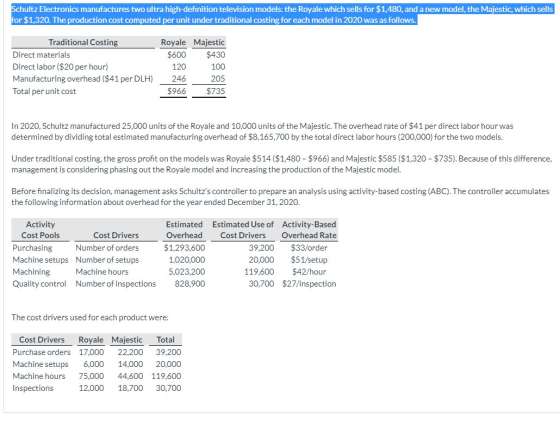The image size is (560, 423).
Task: Select the Majestic total per unit cost $735
Action: point(216,91)
